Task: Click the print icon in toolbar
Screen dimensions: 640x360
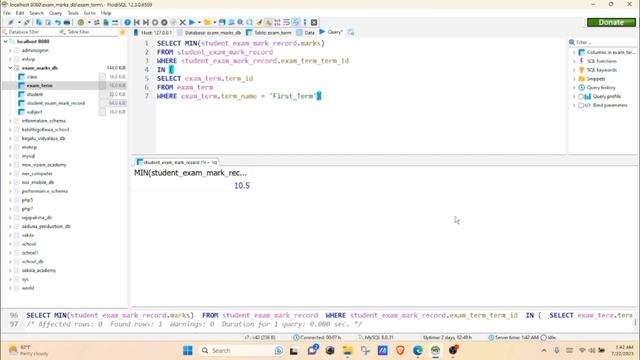Action: tap(67, 22)
